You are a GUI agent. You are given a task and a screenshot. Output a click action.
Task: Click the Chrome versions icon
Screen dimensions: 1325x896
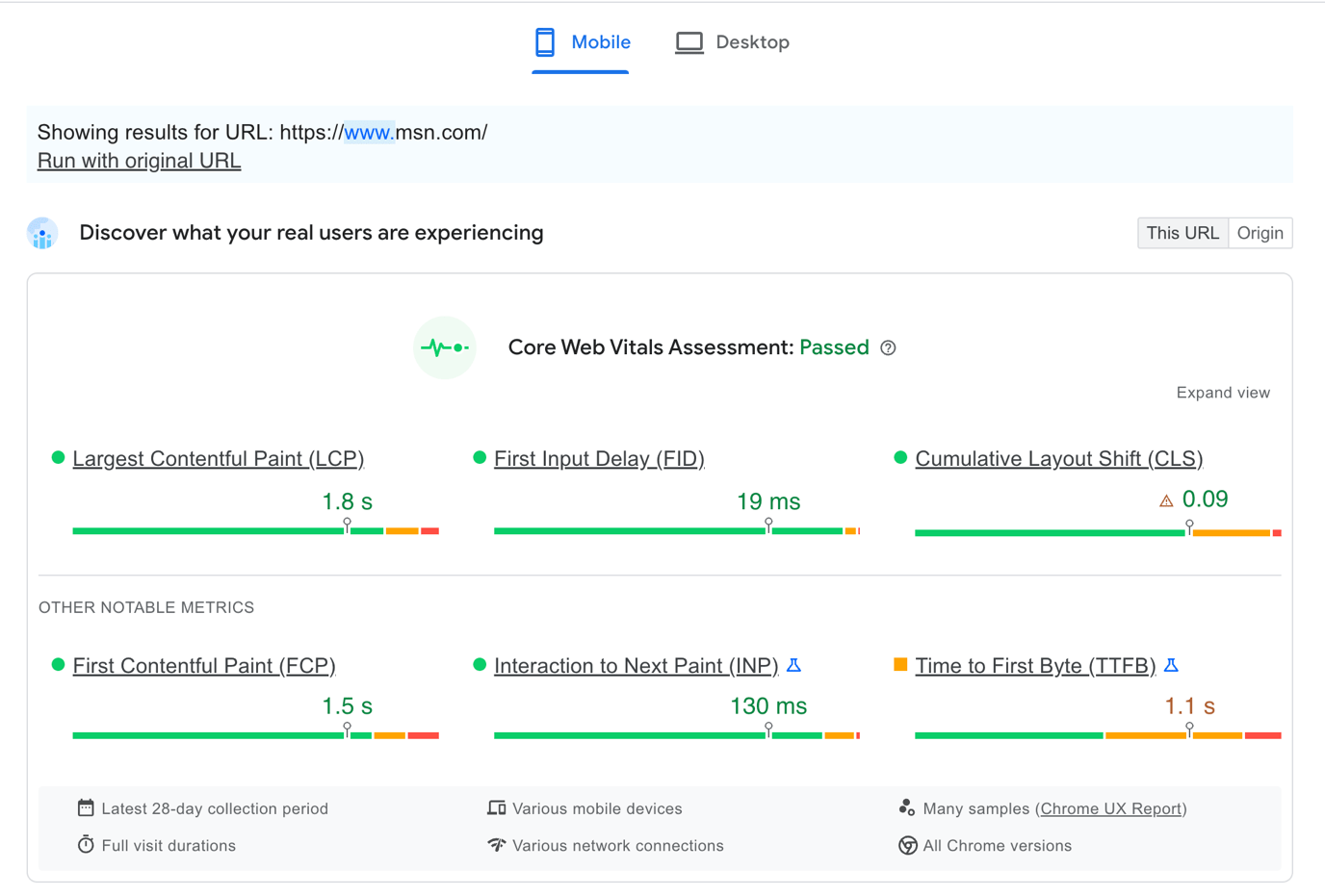click(907, 845)
